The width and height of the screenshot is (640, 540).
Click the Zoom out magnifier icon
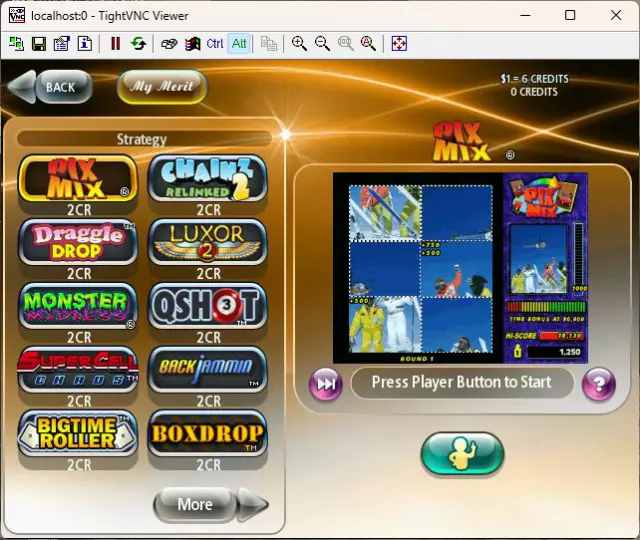click(x=322, y=43)
